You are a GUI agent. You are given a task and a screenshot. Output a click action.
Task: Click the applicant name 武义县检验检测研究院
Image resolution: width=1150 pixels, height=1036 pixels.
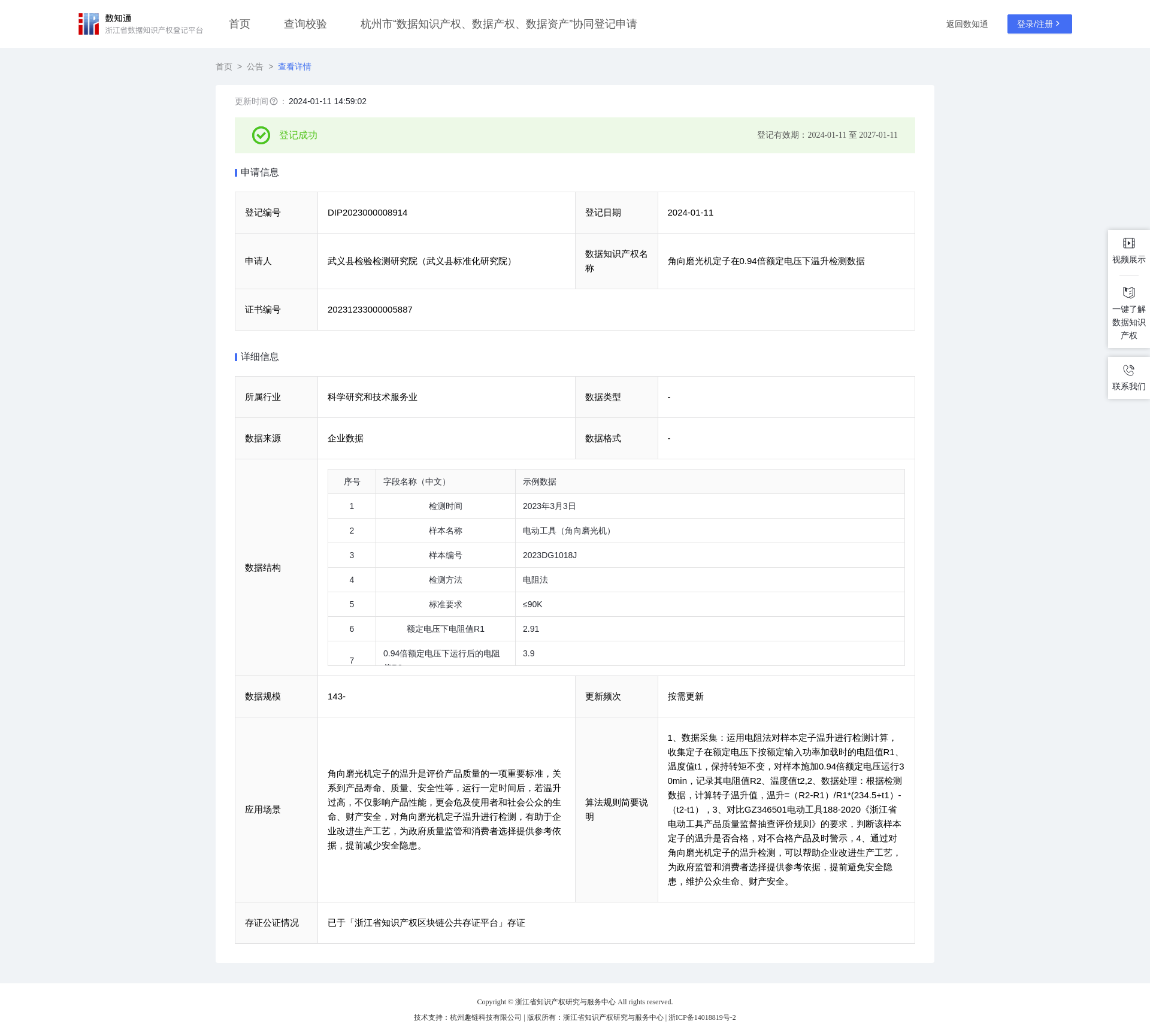pos(422,261)
